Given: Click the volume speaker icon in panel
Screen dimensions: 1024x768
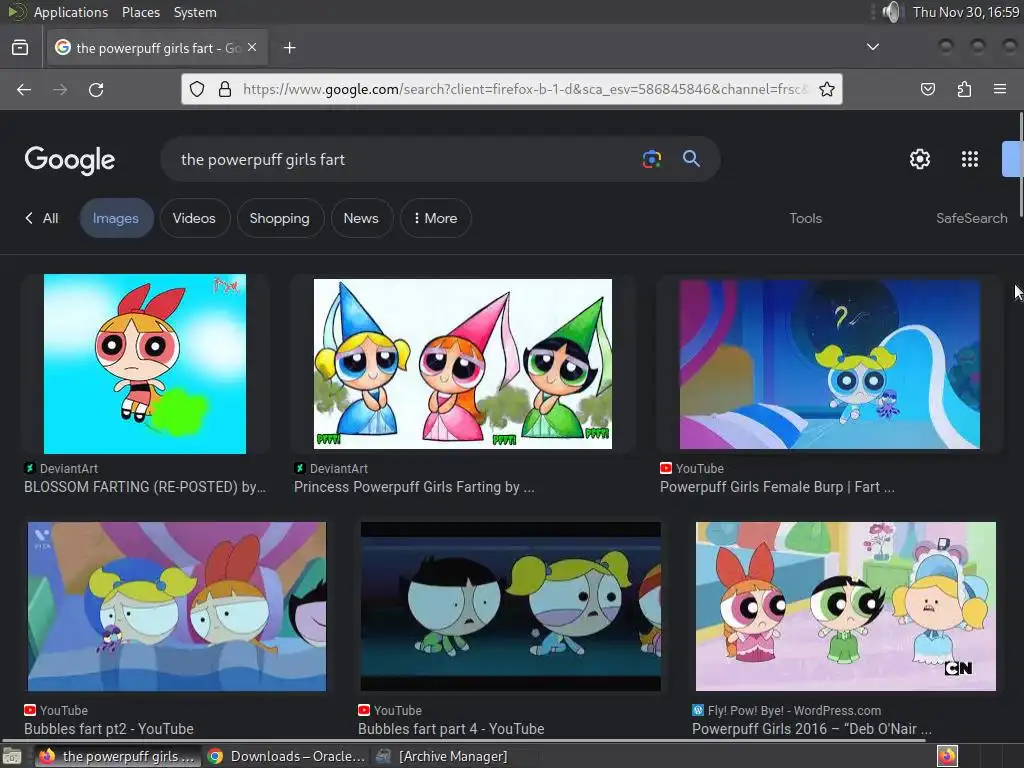Looking at the screenshot, I should (891, 12).
